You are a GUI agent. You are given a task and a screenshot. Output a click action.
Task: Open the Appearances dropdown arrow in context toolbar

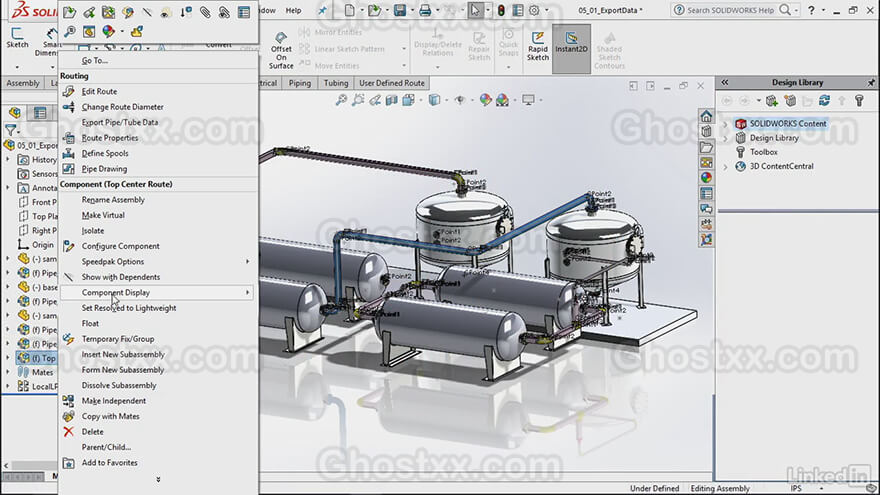[x=122, y=32]
